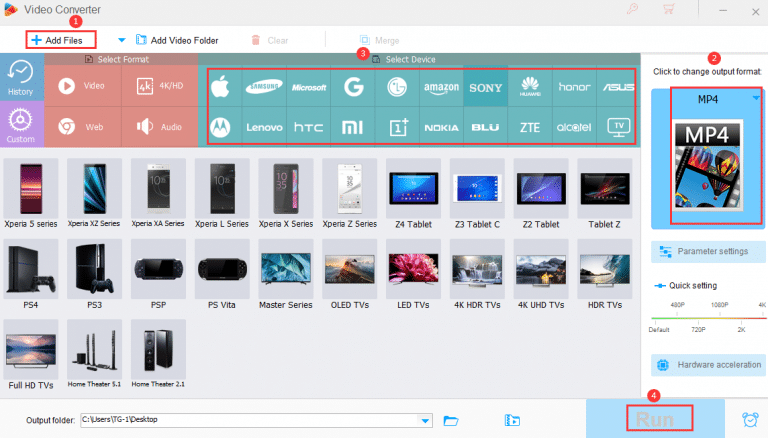
Task: Pick the Motorola device logo
Action: (x=222, y=127)
